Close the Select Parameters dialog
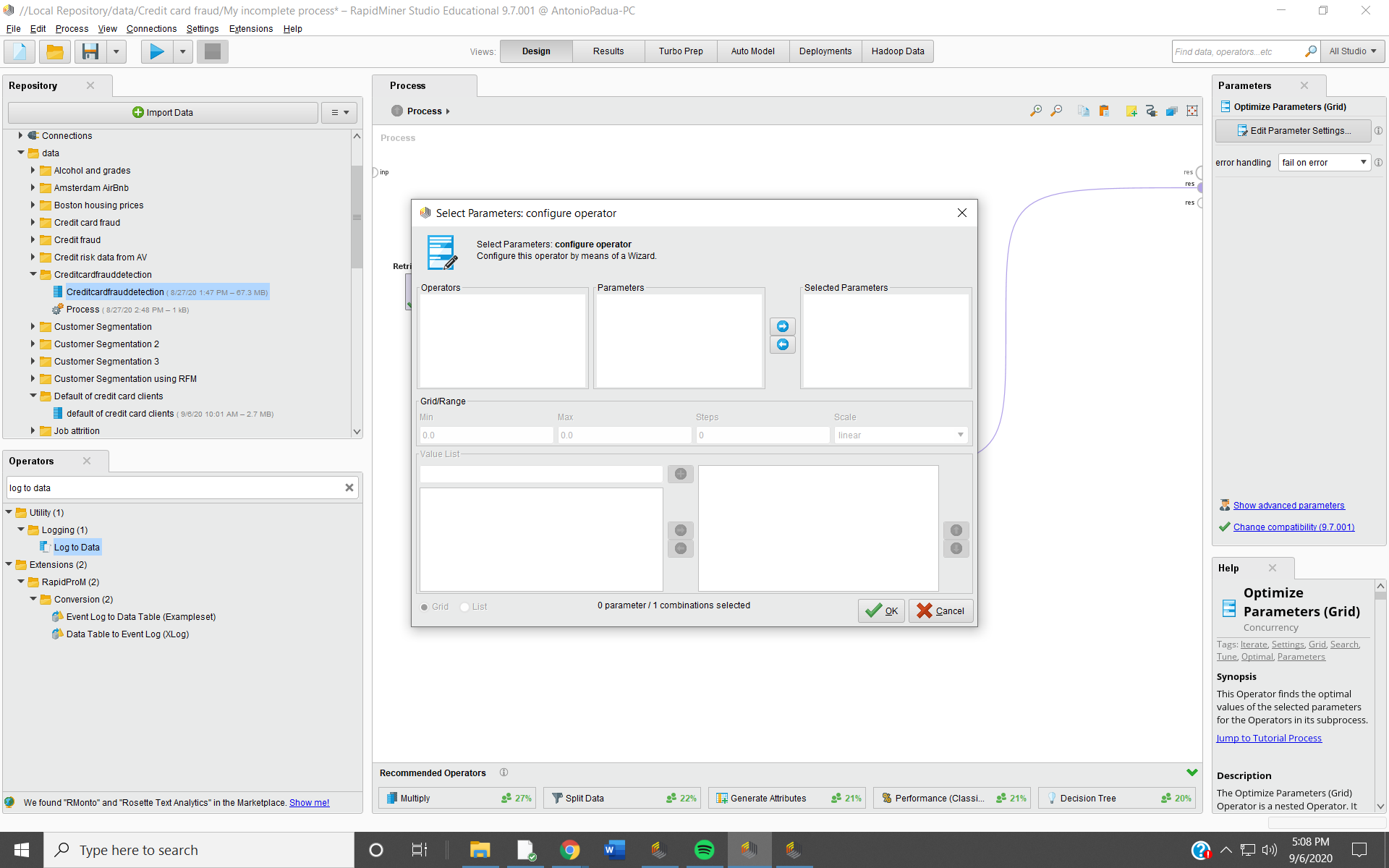Image resolution: width=1389 pixels, height=868 pixels. [x=962, y=213]
